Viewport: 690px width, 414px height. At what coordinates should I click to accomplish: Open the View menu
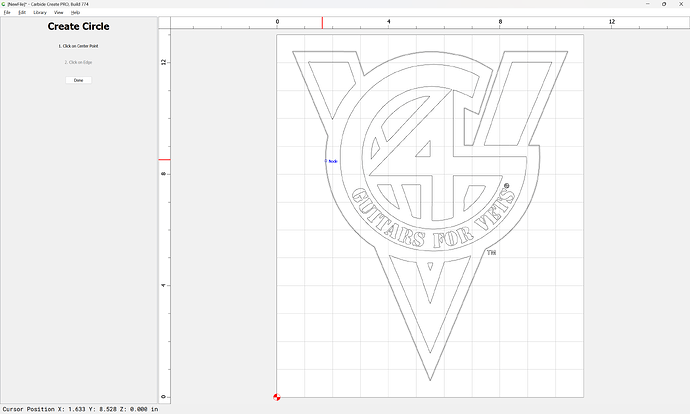coord(59,12)
